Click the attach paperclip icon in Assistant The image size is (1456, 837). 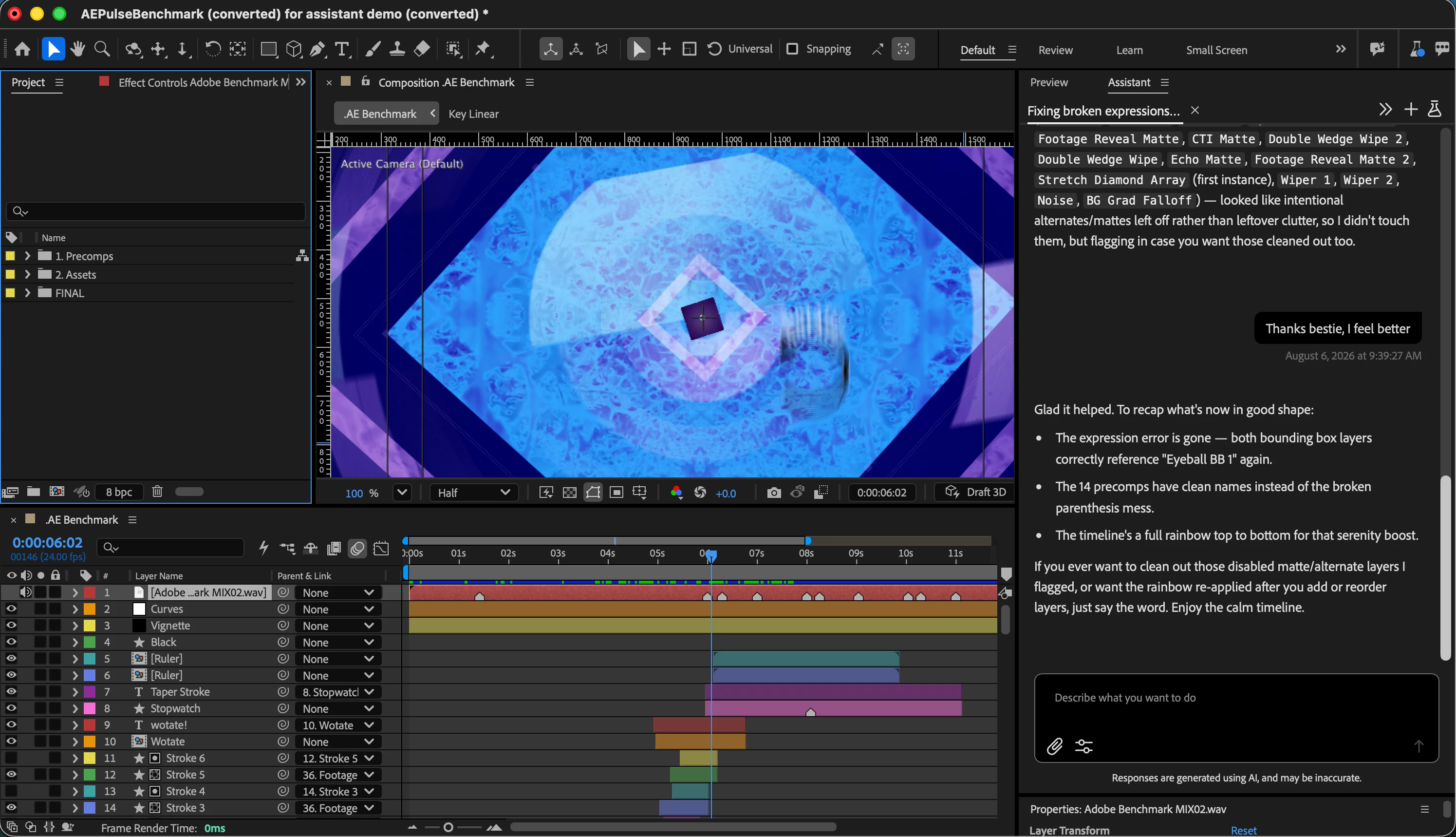point(1054,746)
